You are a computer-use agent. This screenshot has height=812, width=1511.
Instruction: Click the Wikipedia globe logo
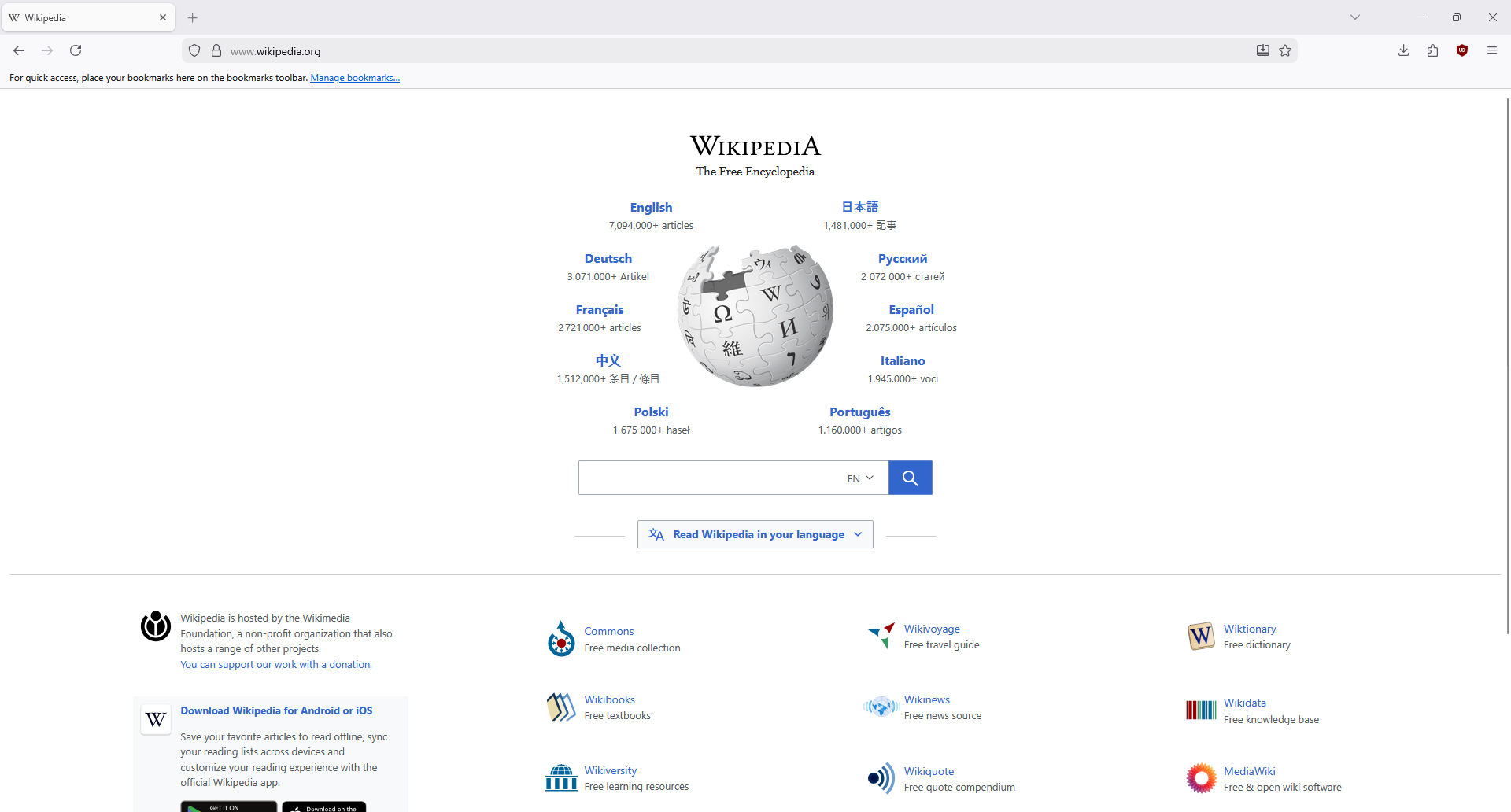point(755,316)
